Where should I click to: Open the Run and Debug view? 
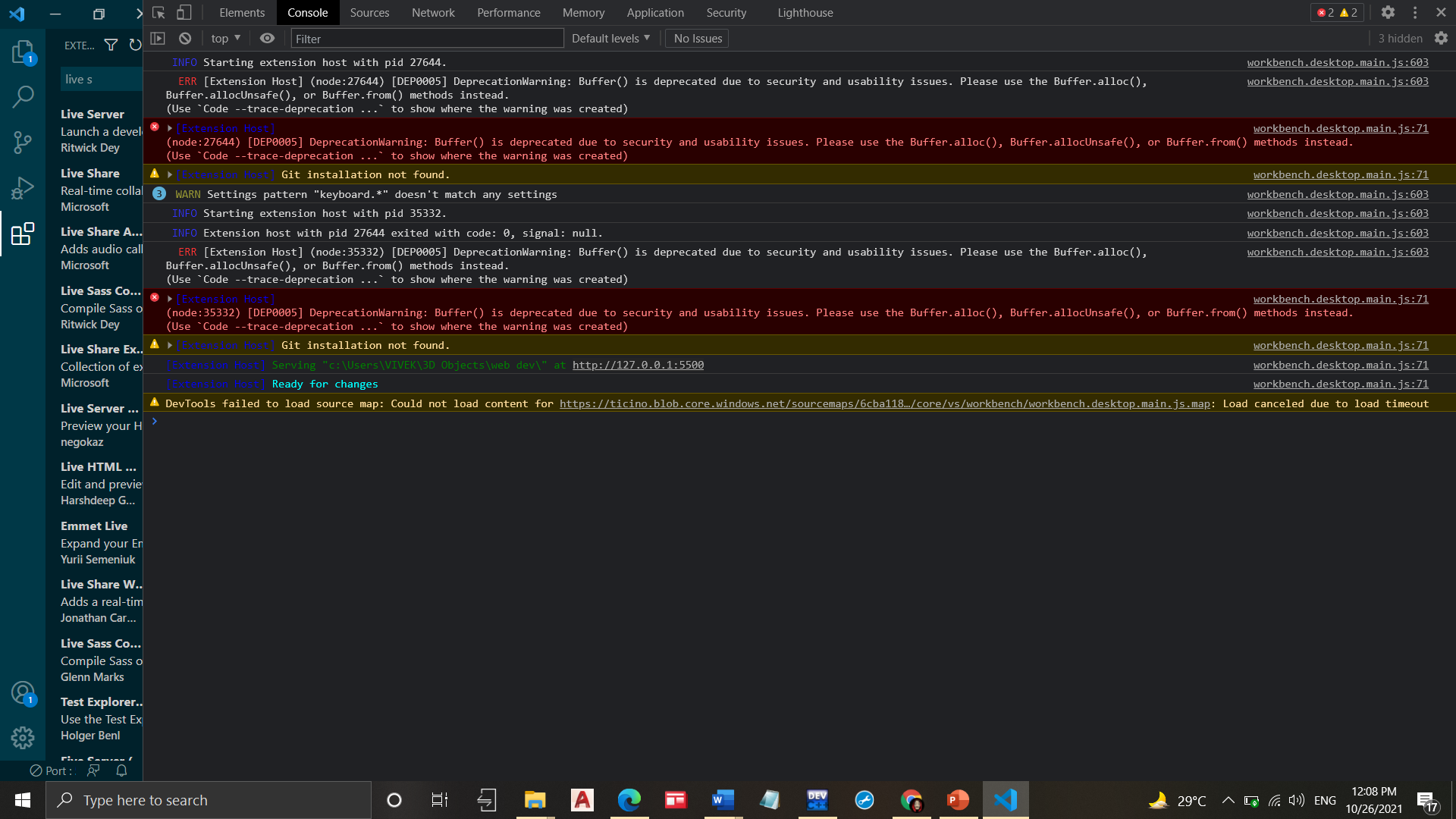pyautogui.click(x=23, y=187)
